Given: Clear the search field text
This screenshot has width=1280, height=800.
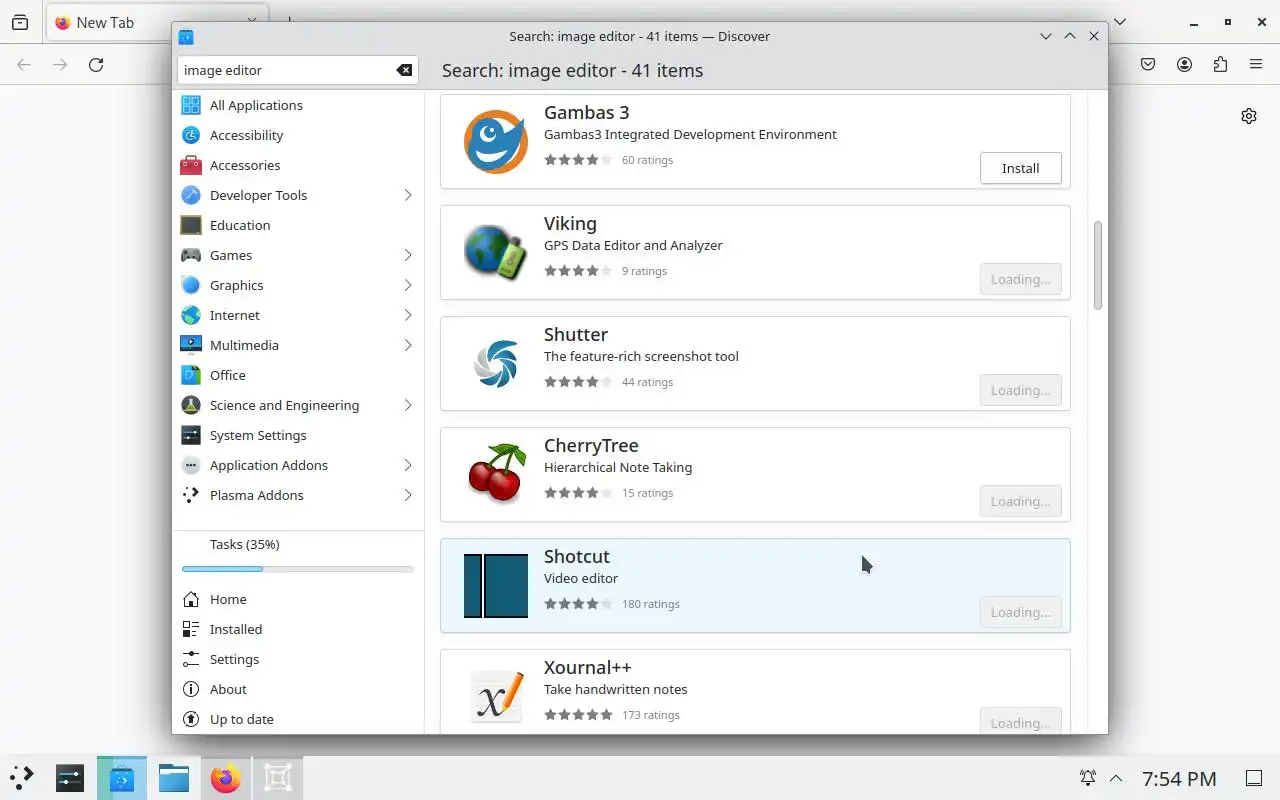Looking at the screenshot, I should point(404,70).
